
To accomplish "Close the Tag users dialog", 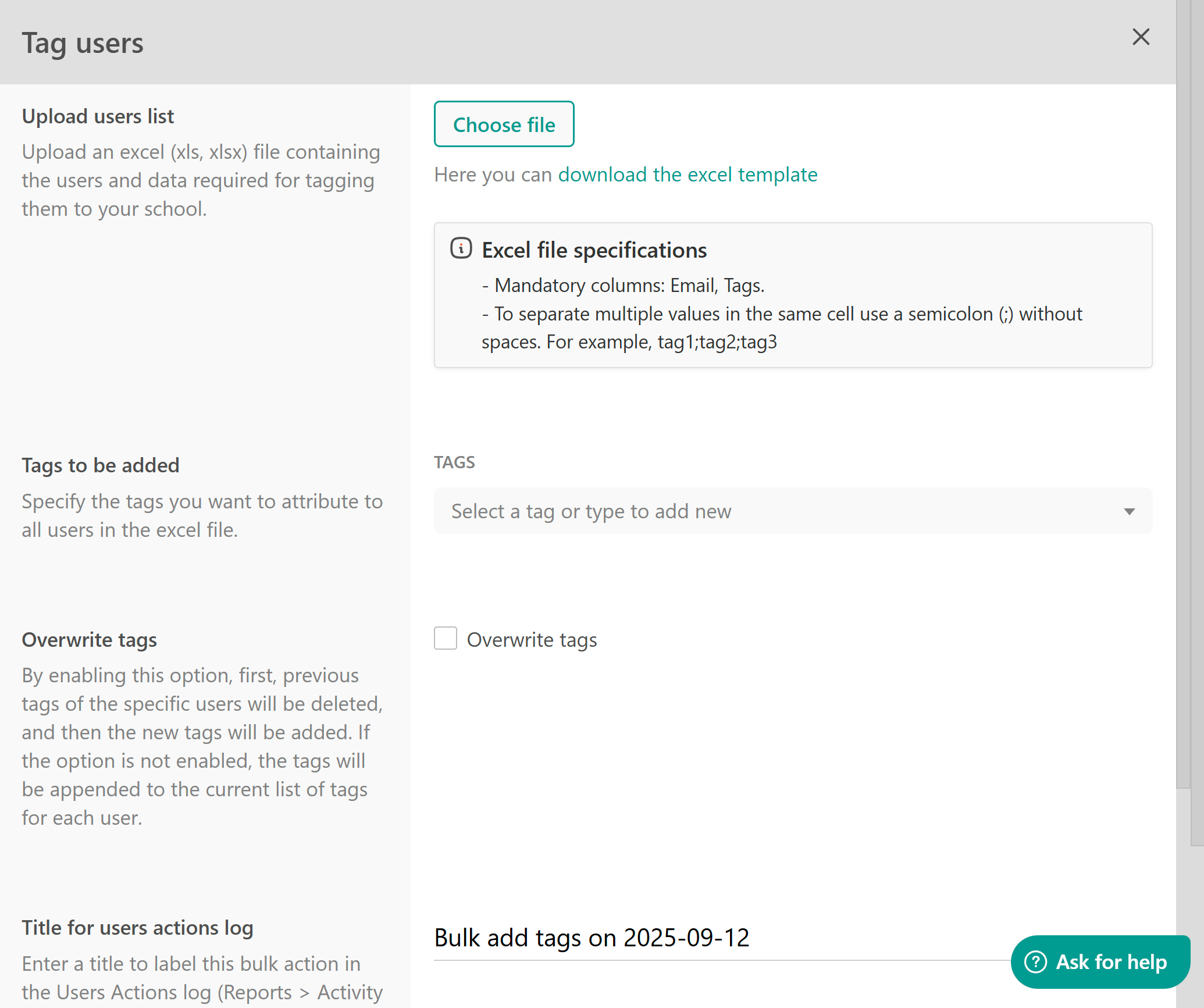I will pyautogui.click(x=1141, y=37).
